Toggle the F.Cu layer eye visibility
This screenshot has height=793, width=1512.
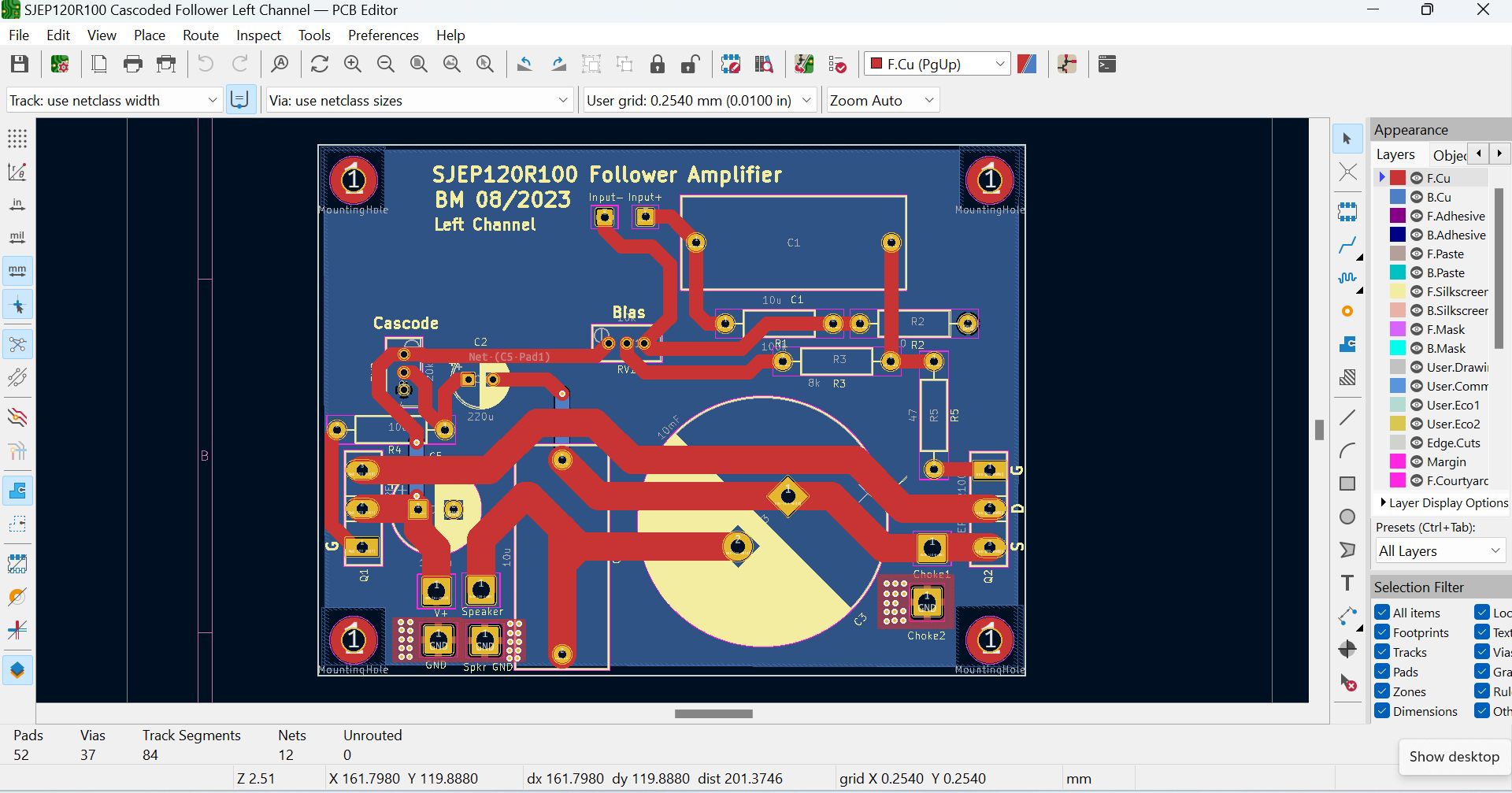[x=1417, y=178]
